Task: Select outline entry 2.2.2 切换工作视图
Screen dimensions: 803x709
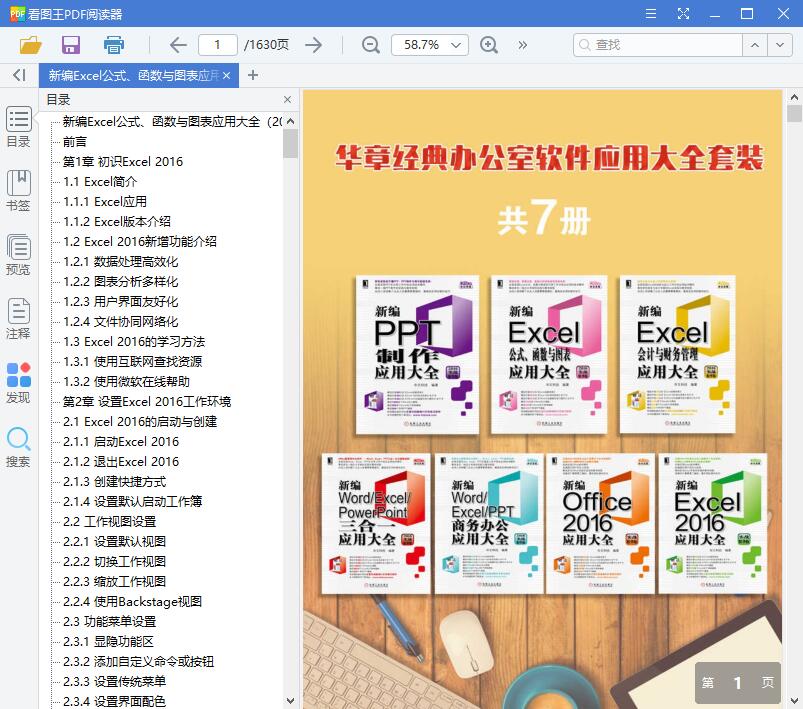Action: 114,561
